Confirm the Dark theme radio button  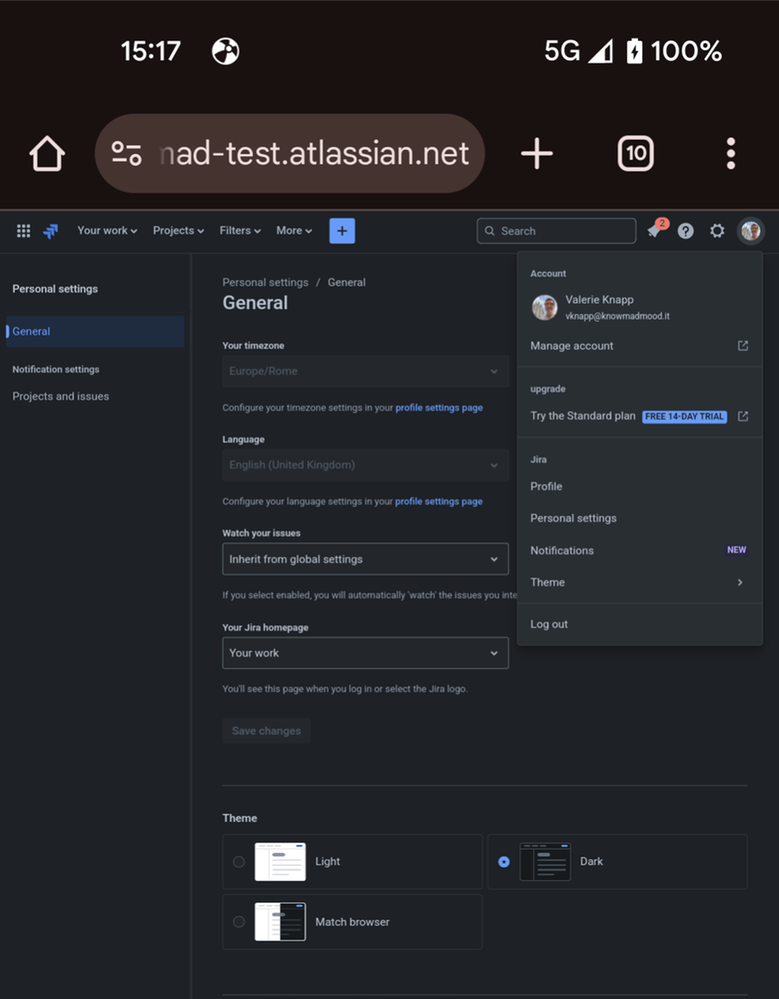[x=503, y=861]
